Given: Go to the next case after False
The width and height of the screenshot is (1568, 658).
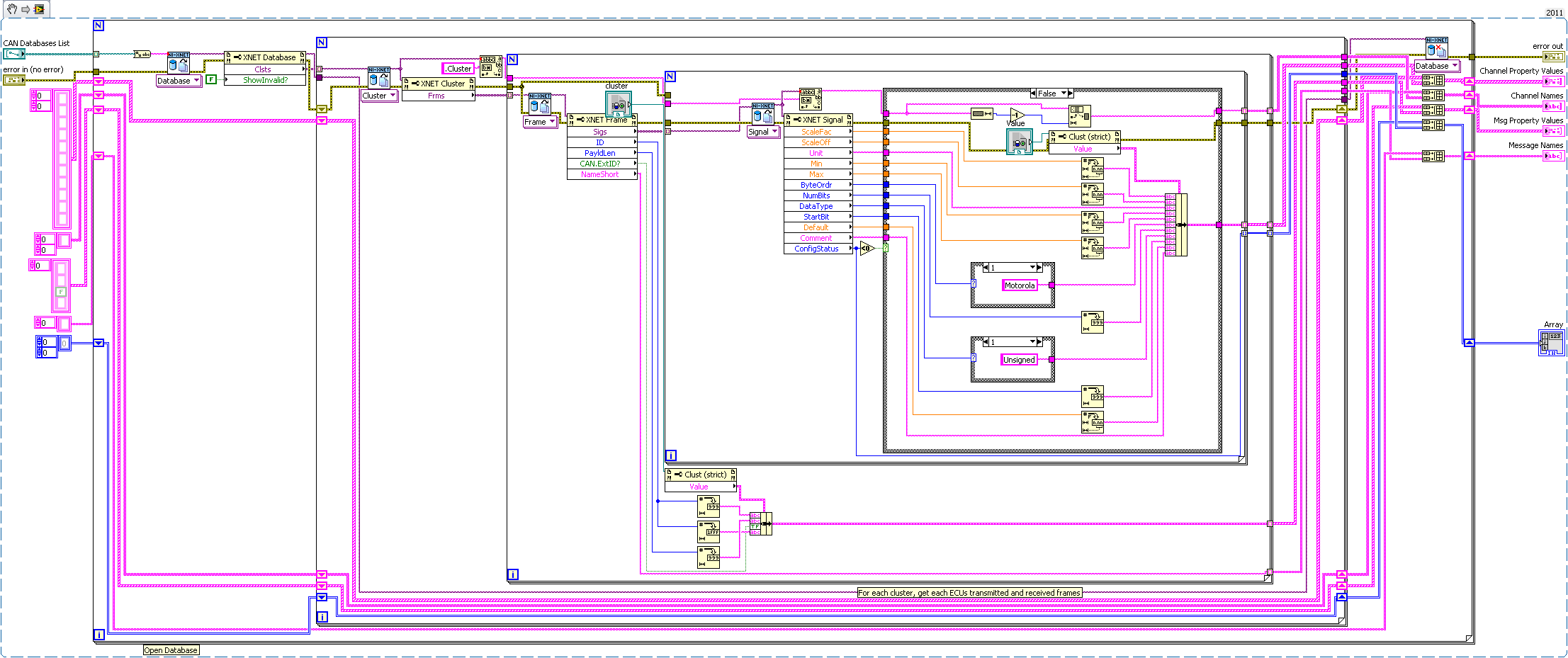Looking at the screenshot, I should (x=1071, y=93).
